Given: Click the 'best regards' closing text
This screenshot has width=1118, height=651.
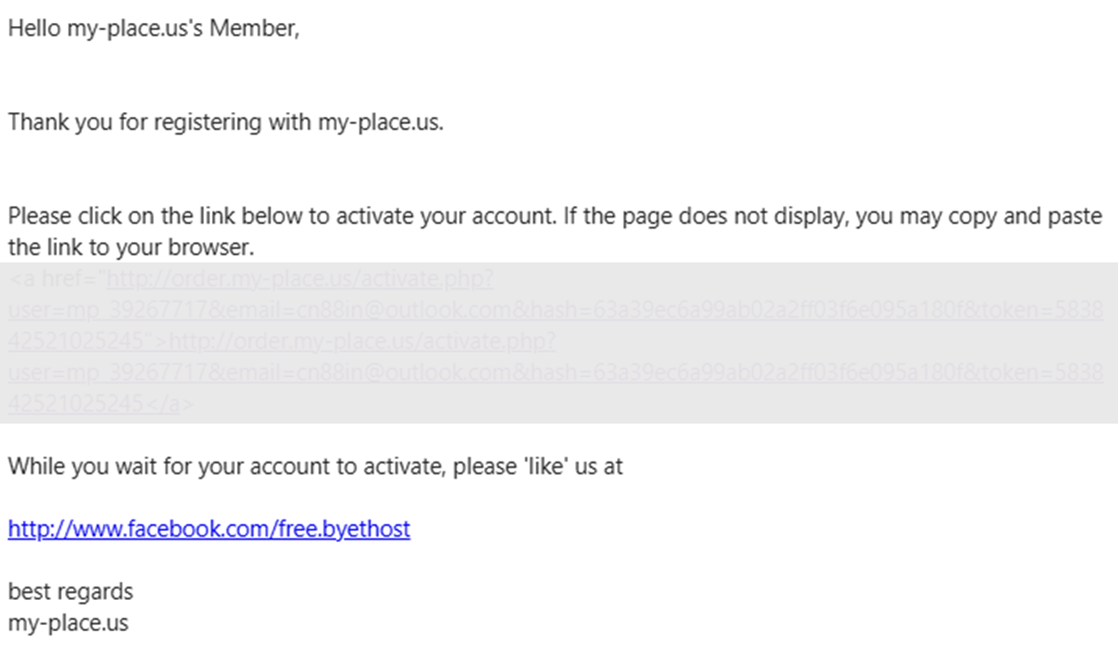Looking at the screenshot, I should [x=70, y=591].
